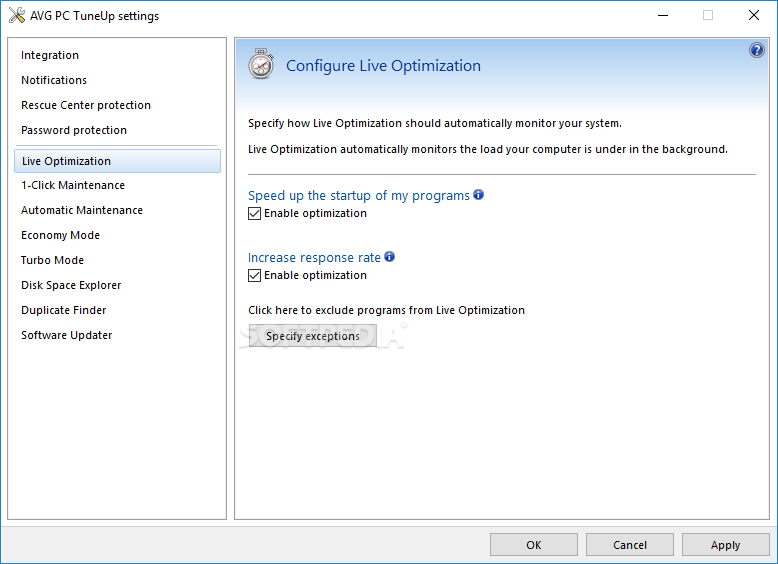Click the help question mark icon
This screenshot has height=564, width=778.
coord(756,50)
